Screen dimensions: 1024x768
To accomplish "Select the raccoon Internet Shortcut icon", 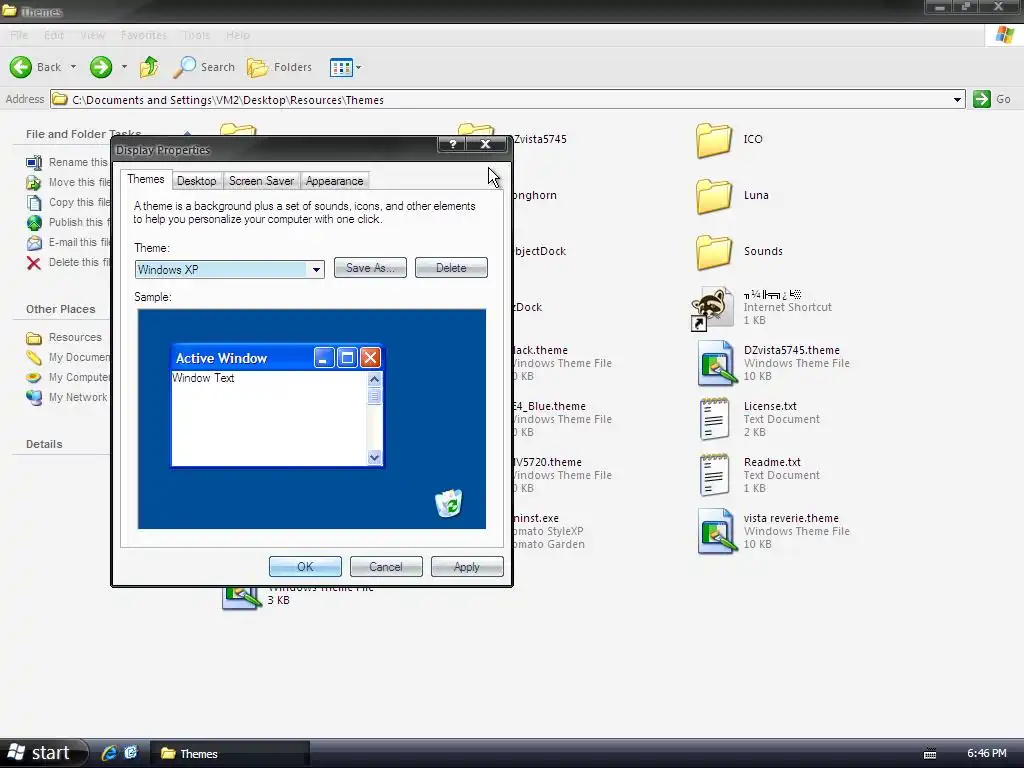I will pyautogui.click(x=711, y=308).
